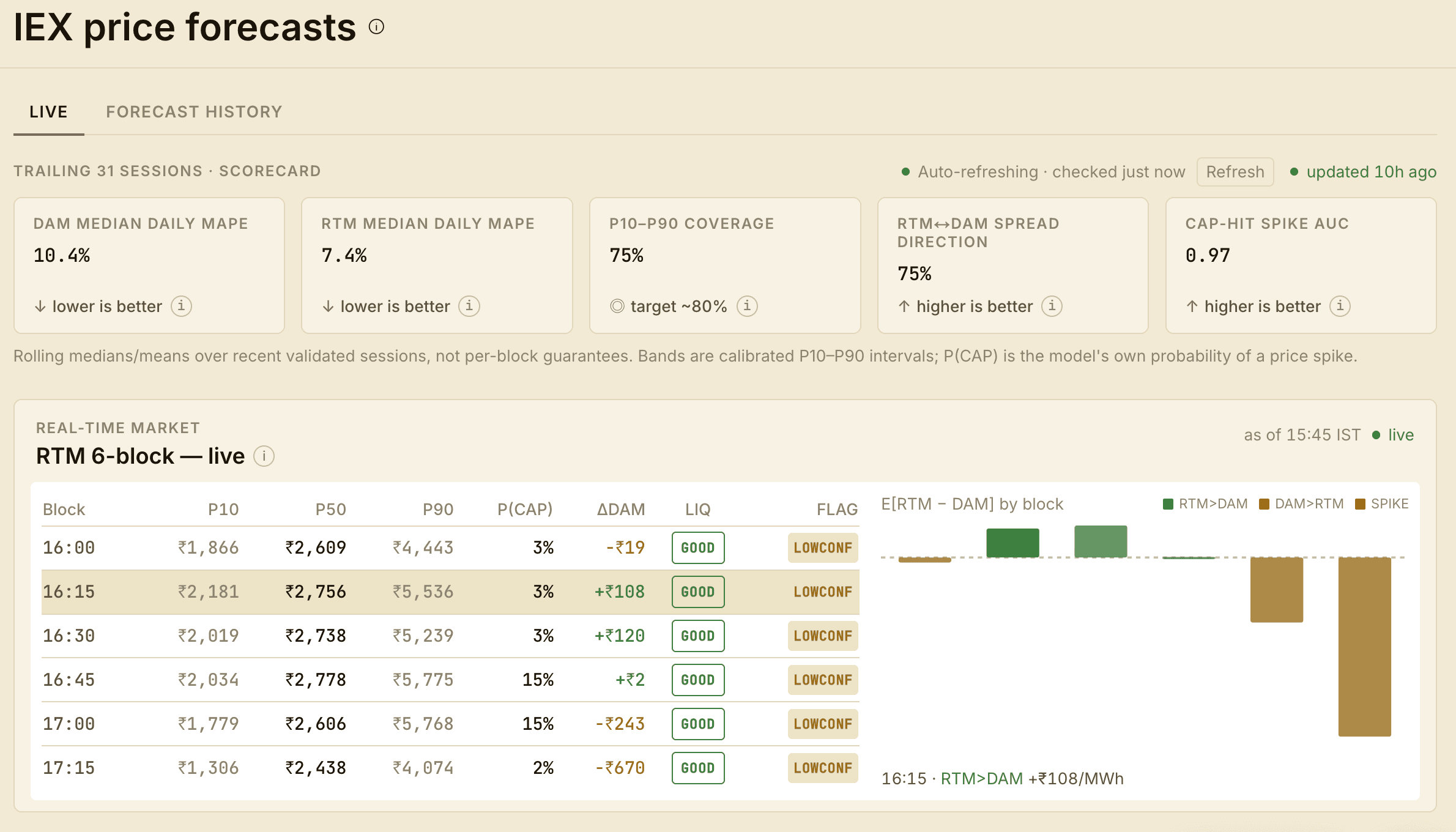Click ΔDAM value -₹670
1456x832 pixels.
coord(620,768)
